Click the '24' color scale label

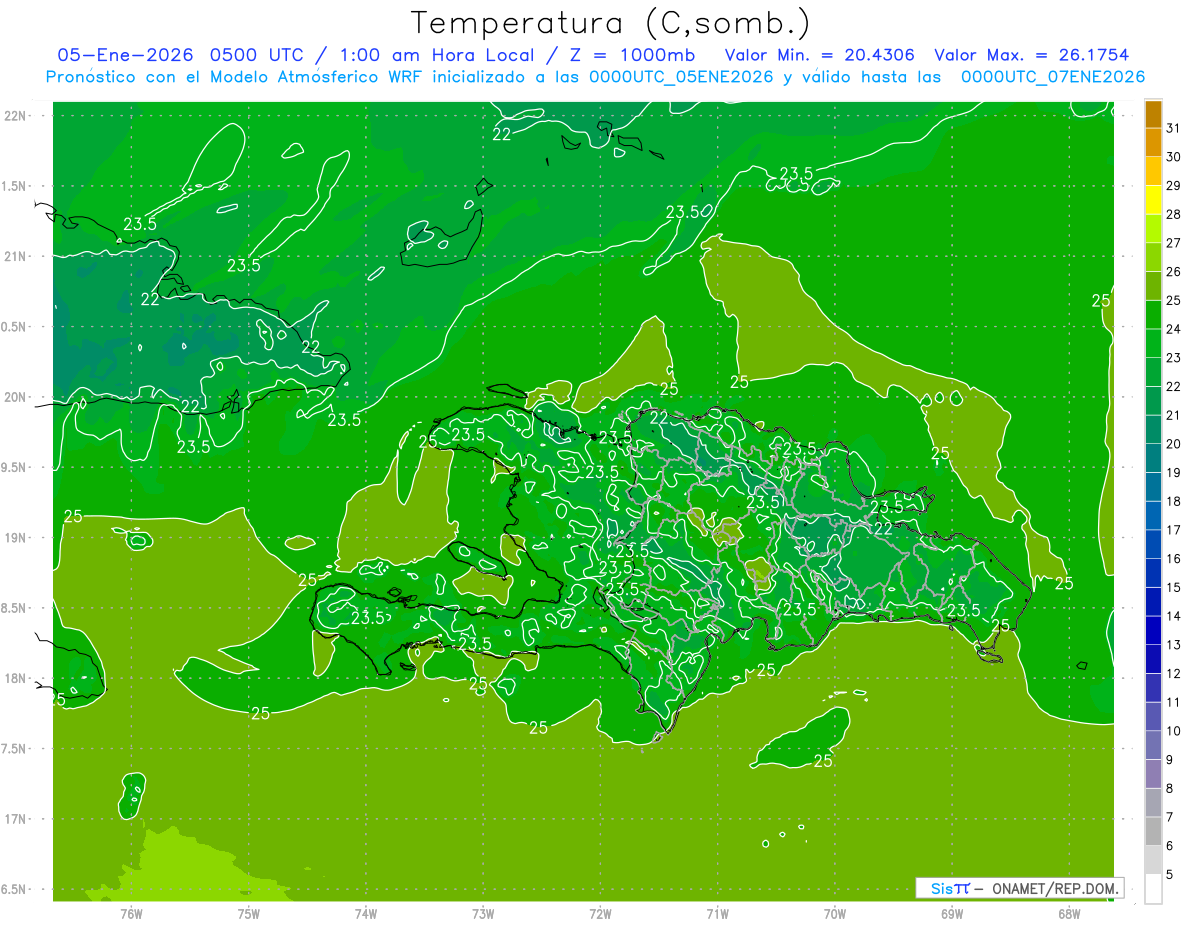coord(1174,329)
